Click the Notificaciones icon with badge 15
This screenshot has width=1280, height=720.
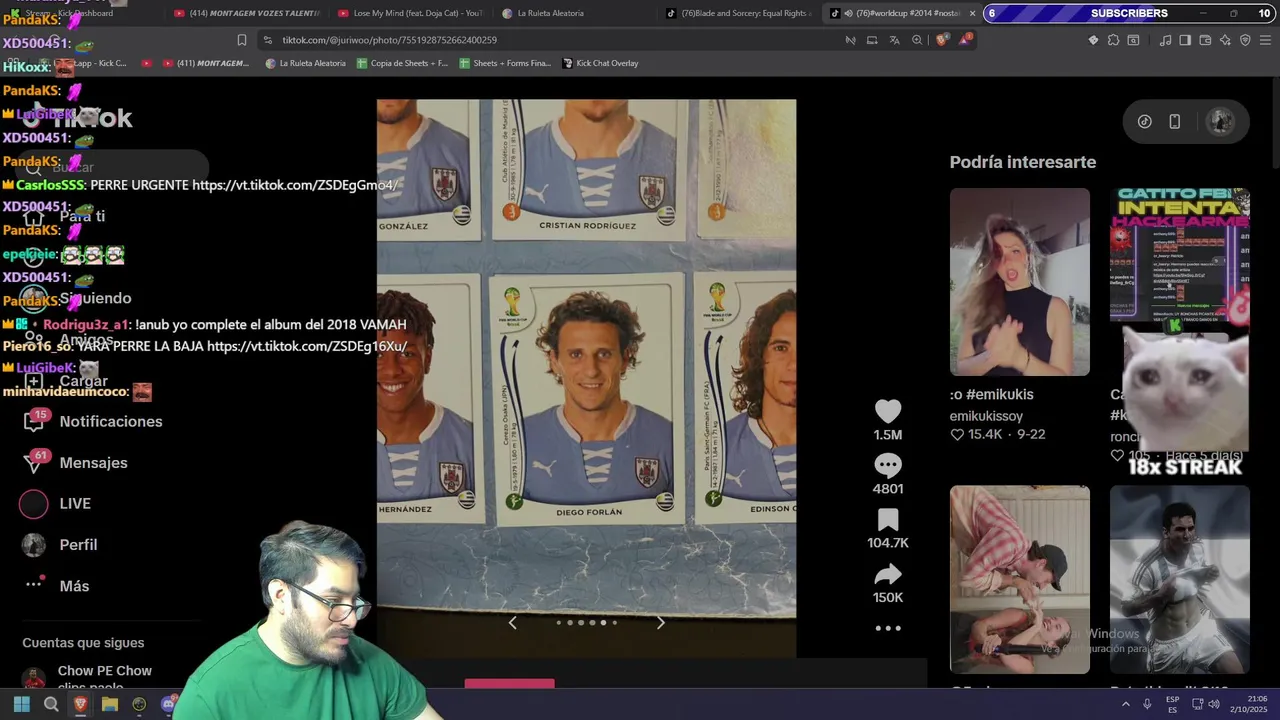coord(34,421)
